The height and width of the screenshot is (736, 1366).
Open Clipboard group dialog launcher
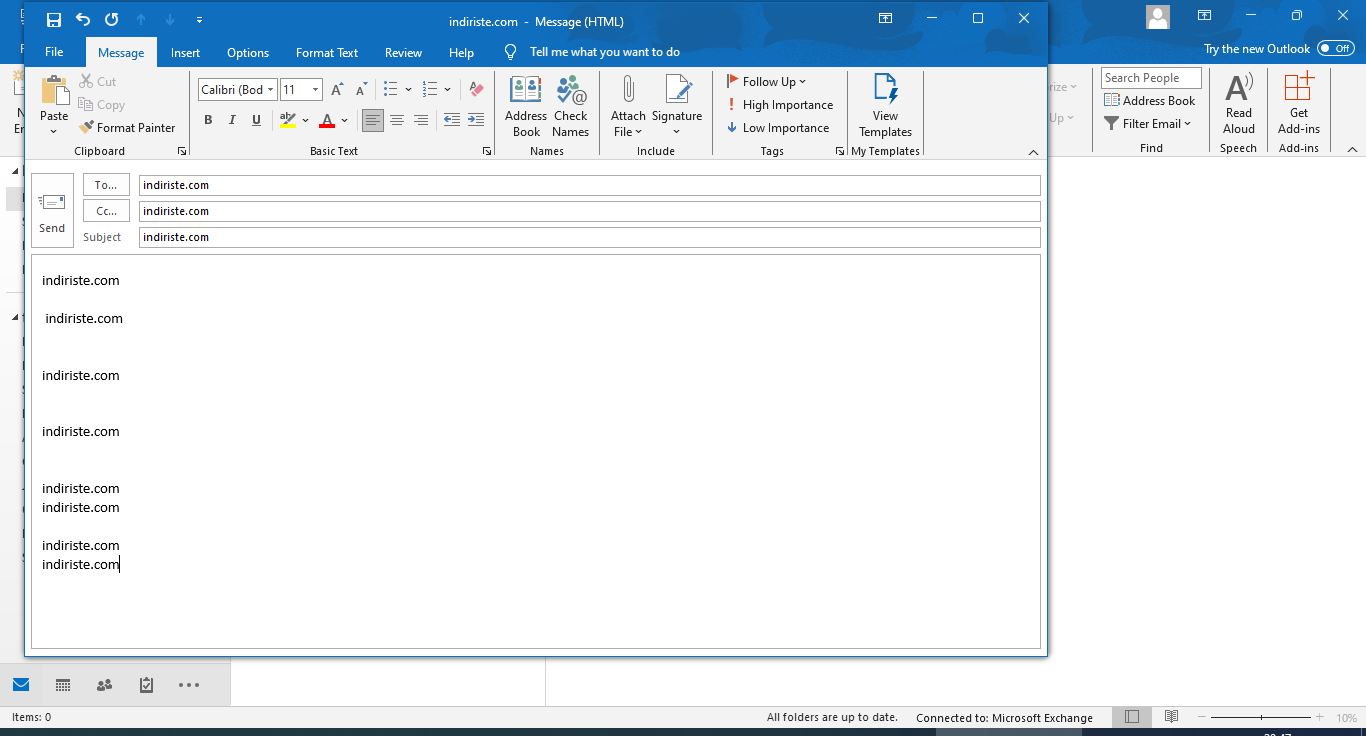tap(182, 151)
